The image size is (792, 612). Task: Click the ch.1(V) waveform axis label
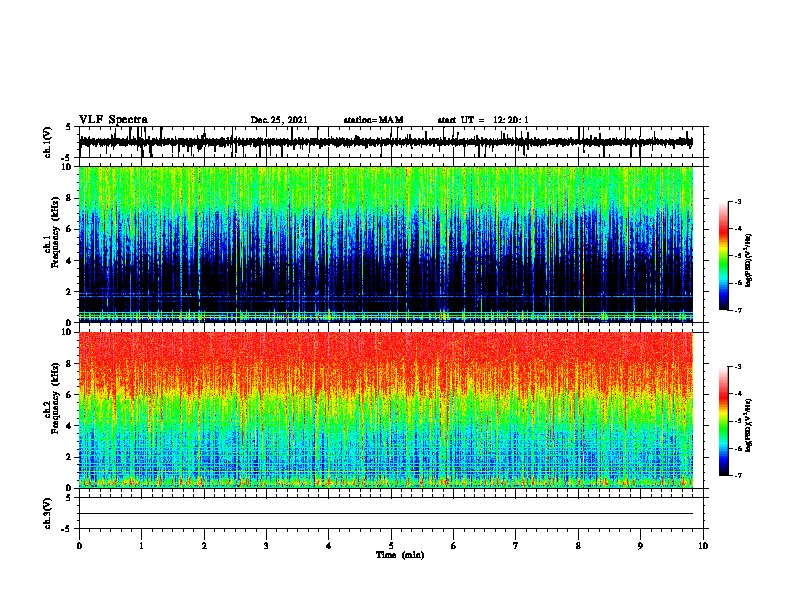pyautogui.click(x=48, y=142)
